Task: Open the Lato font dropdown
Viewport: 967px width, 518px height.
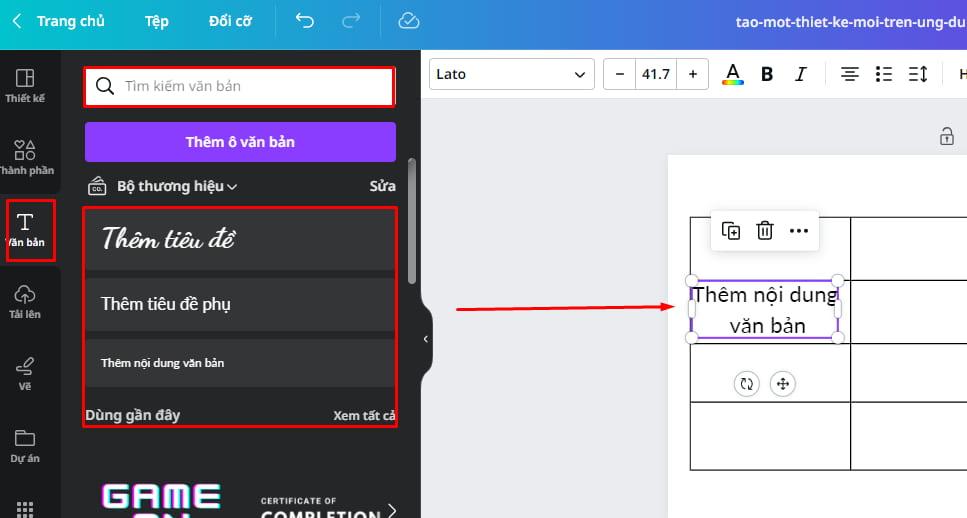Action: pyautogui.click(x=511, y=74)
